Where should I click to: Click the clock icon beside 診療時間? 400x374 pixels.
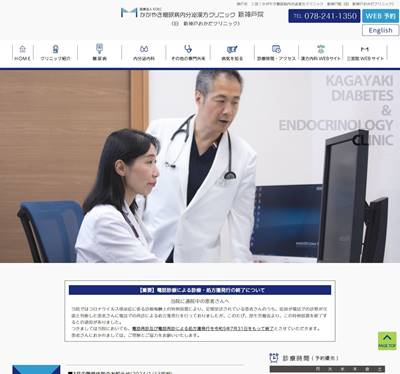[274, 358]
